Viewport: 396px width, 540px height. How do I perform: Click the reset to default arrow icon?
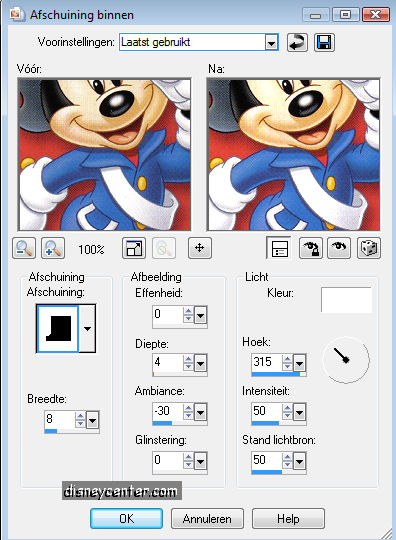(x=297, y=43)
